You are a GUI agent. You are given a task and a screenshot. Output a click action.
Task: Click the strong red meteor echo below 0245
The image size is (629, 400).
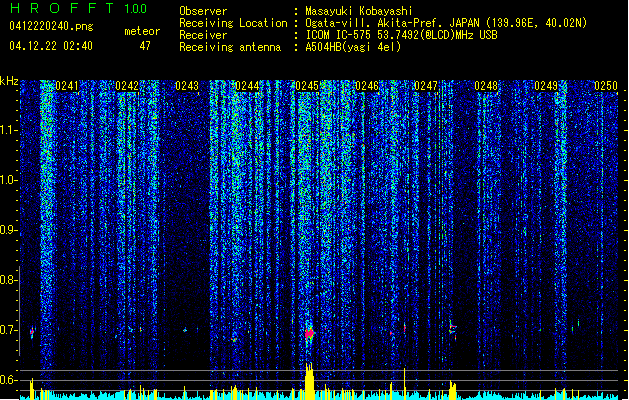309,333
